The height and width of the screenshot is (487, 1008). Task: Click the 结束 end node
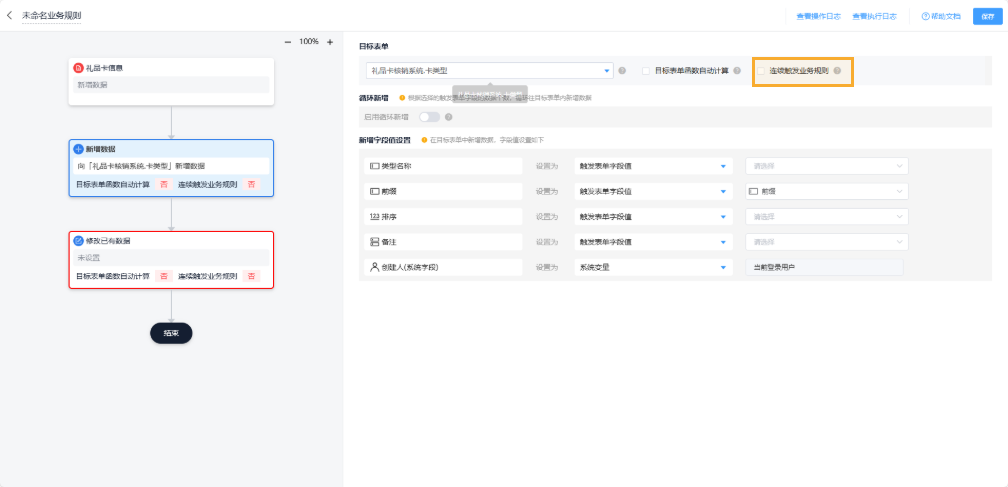171,333
